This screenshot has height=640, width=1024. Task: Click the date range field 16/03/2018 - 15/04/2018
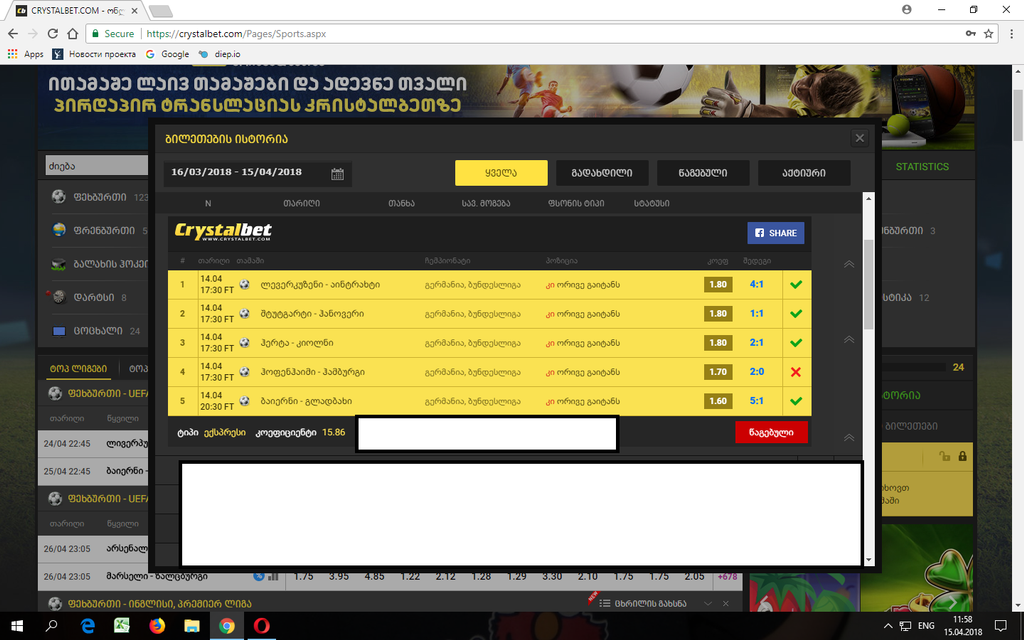point(257,174)
